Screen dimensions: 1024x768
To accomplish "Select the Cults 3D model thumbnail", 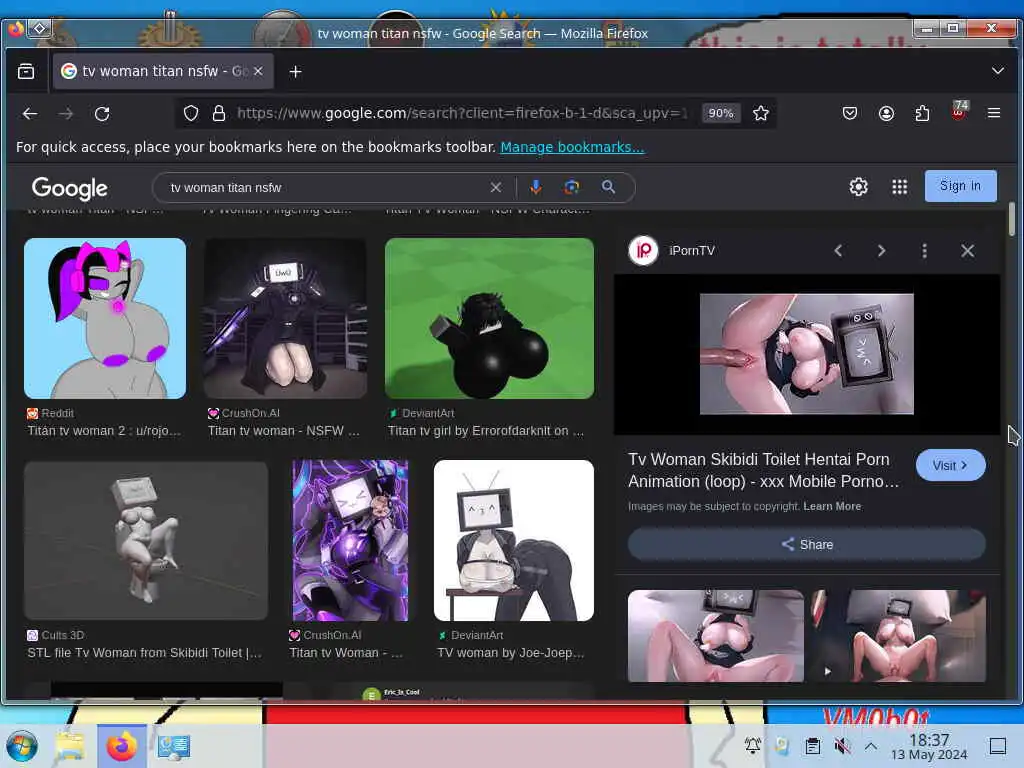I will (x=146, y=540).
